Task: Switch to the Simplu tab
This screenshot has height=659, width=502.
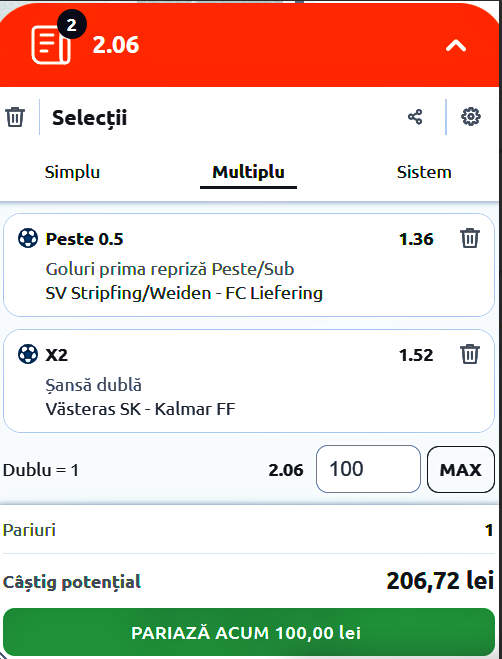Action: pos(72,172)
